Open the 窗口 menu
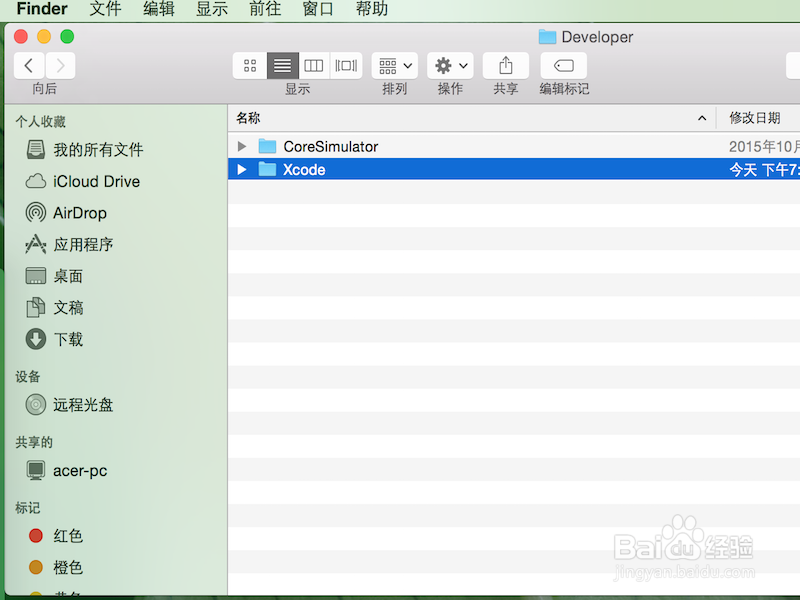 tap(318, 9)
